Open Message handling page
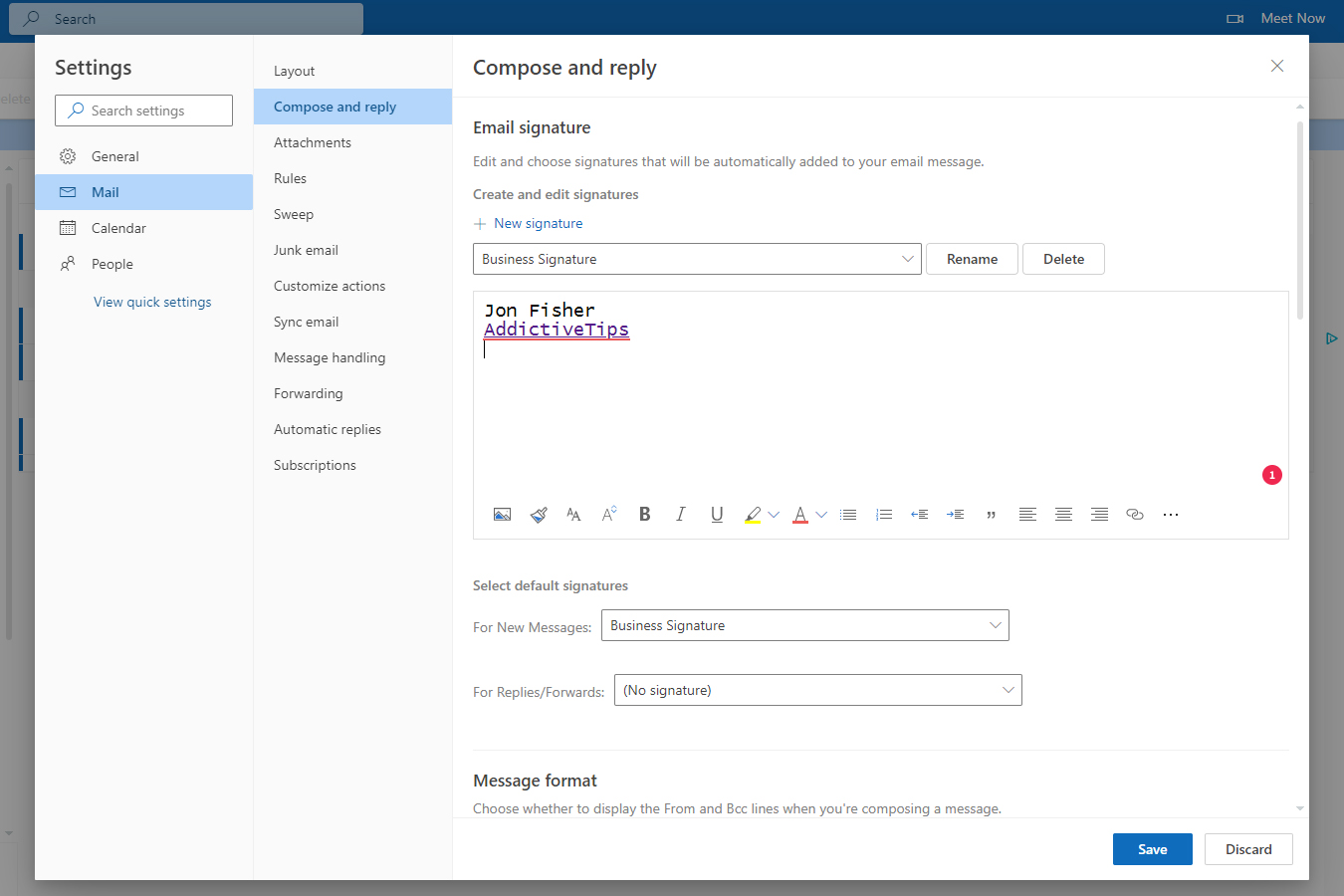This screenshot has width=1344, height=896. (352, 357)
